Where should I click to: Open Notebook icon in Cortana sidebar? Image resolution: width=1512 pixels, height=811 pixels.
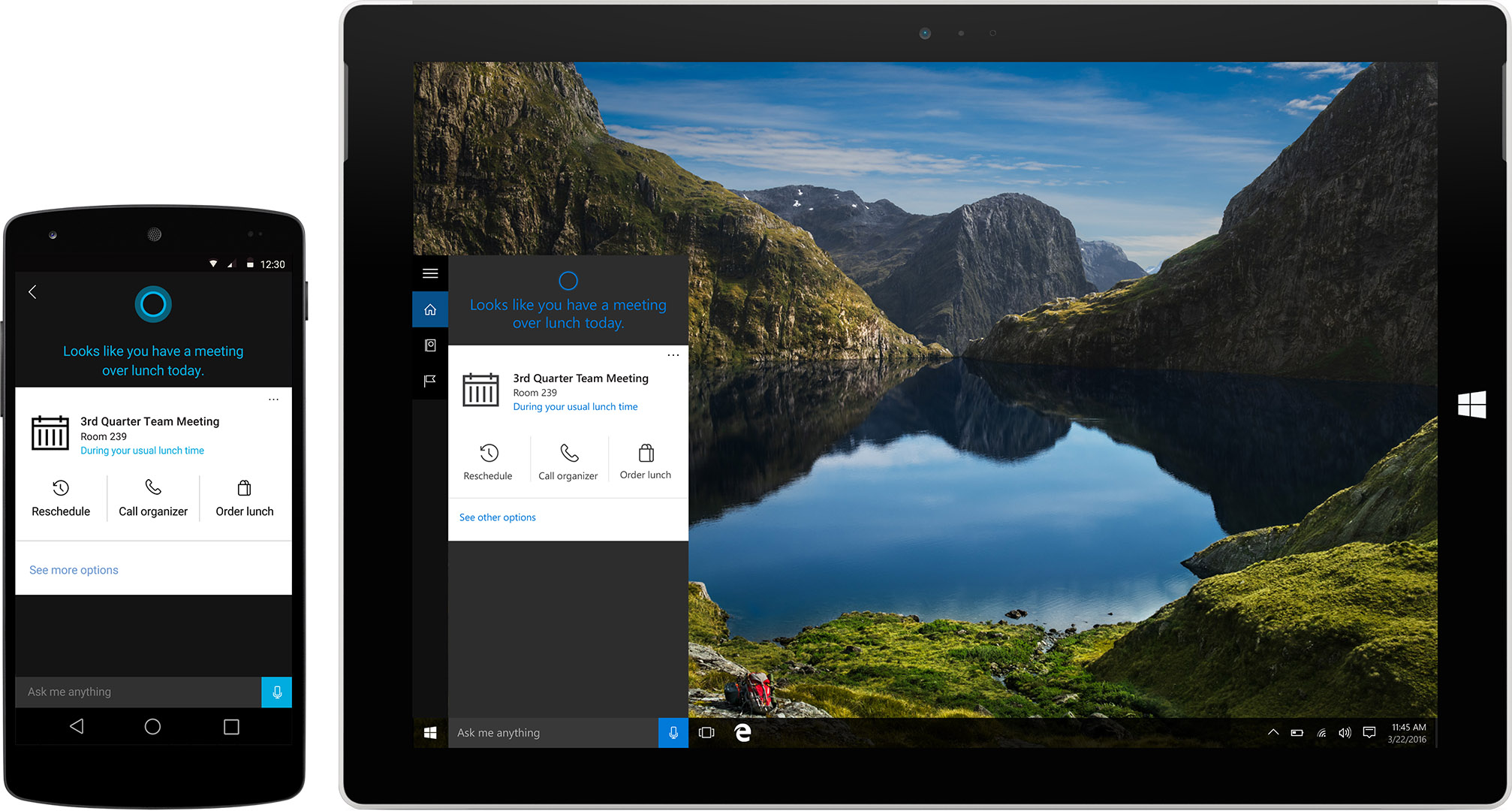430,345
